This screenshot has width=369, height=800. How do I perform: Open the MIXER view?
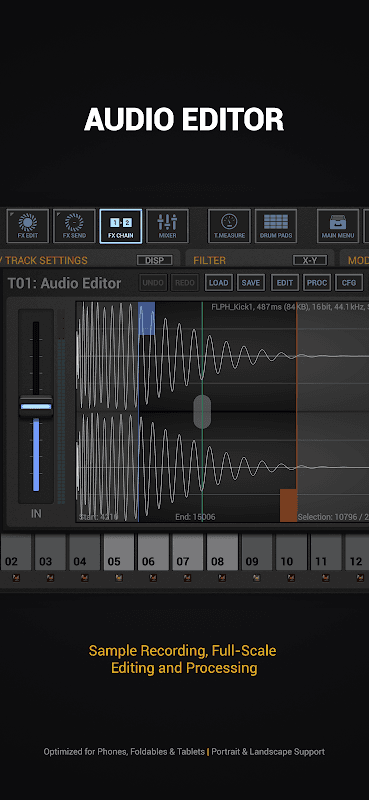pos(167,226)
